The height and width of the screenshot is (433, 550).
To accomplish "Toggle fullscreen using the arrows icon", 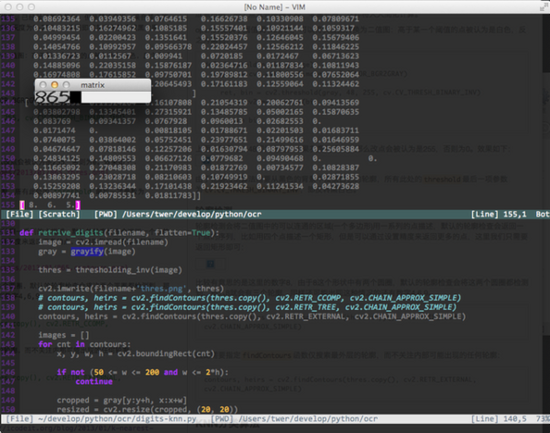I will point(544,7).
